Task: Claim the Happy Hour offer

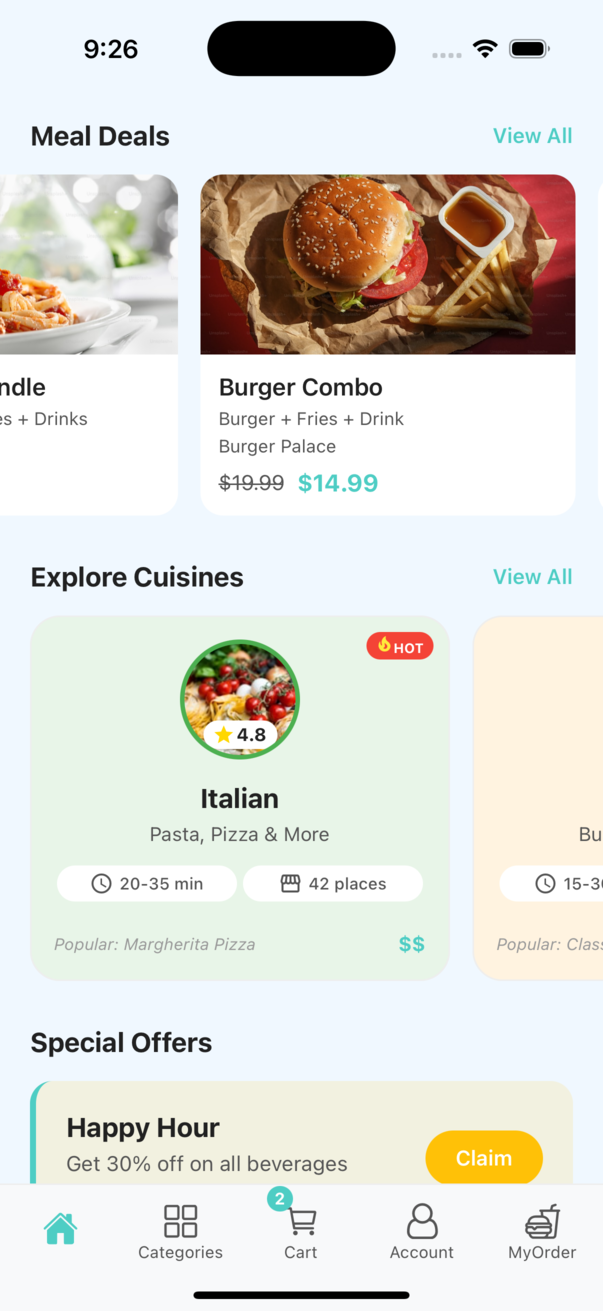Action: coord(484,1158)
